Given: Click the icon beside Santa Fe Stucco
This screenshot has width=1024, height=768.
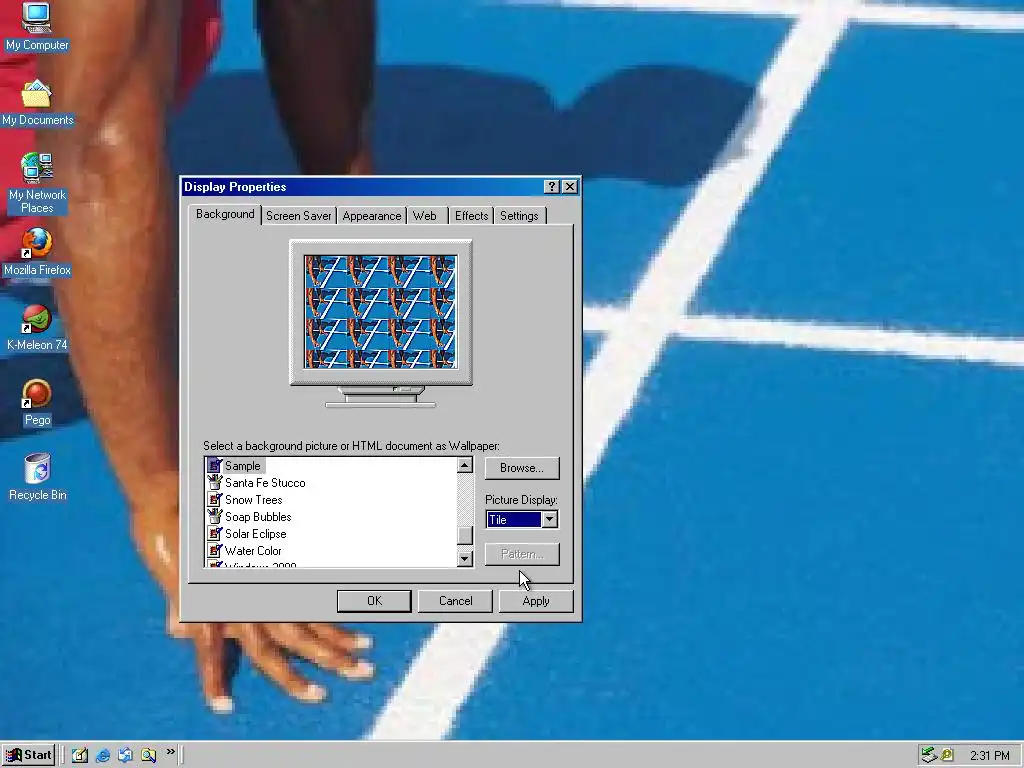Looking at the screenshot, I should pos(214,482).
